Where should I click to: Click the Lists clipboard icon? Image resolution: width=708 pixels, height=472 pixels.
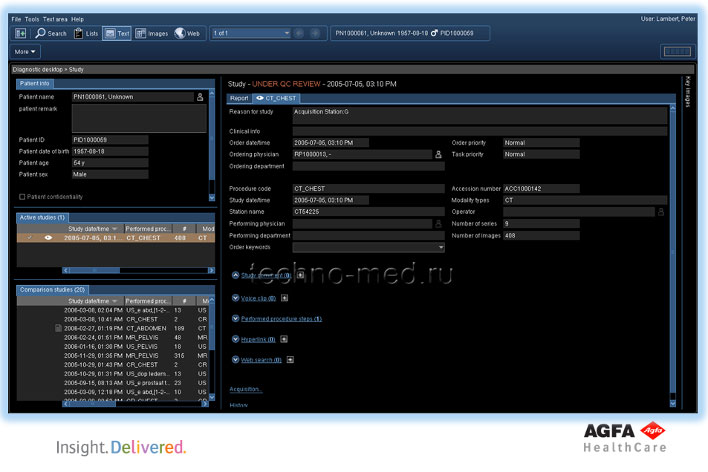(85, 33)
